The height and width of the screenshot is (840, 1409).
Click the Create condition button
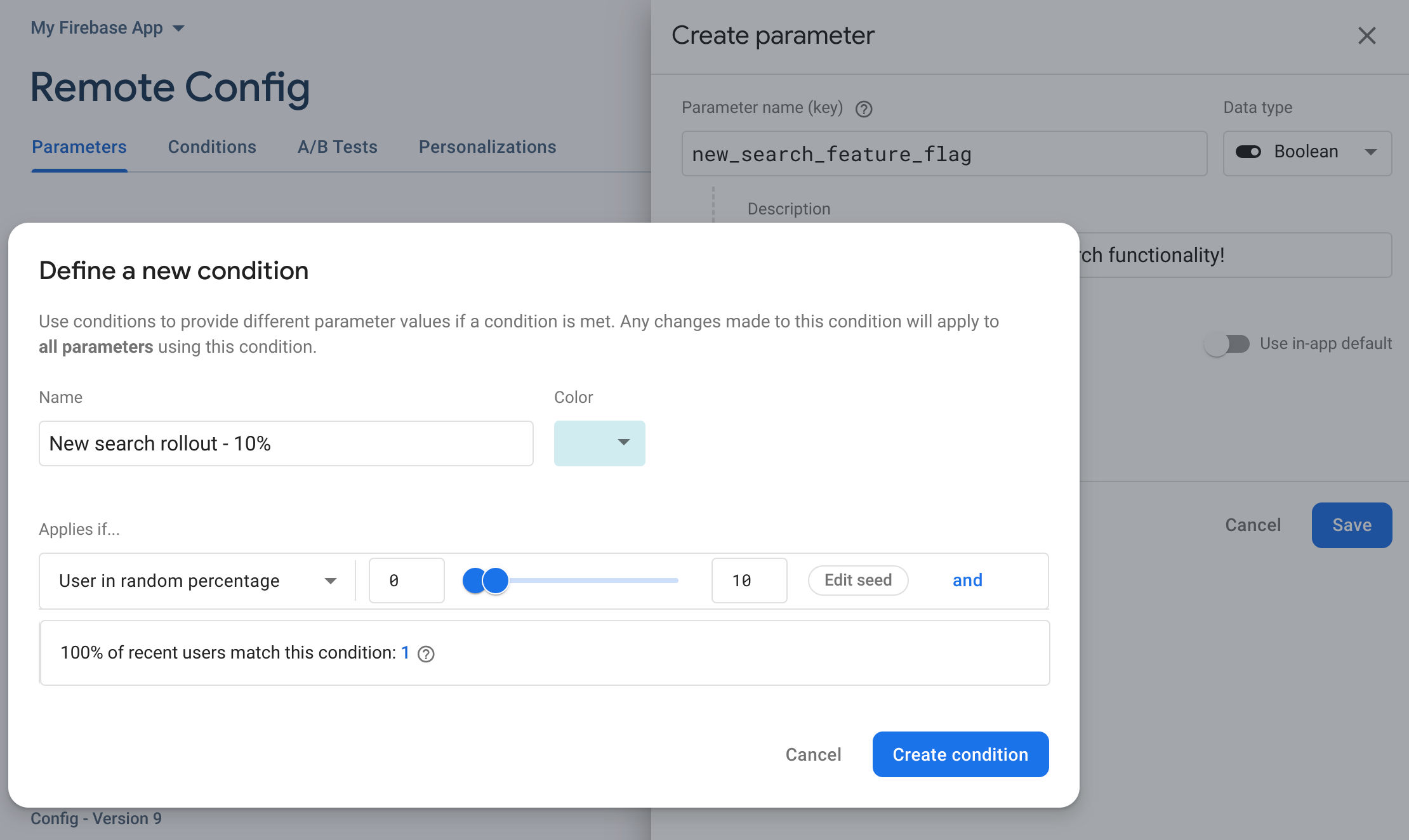click(x=961, y=754)
